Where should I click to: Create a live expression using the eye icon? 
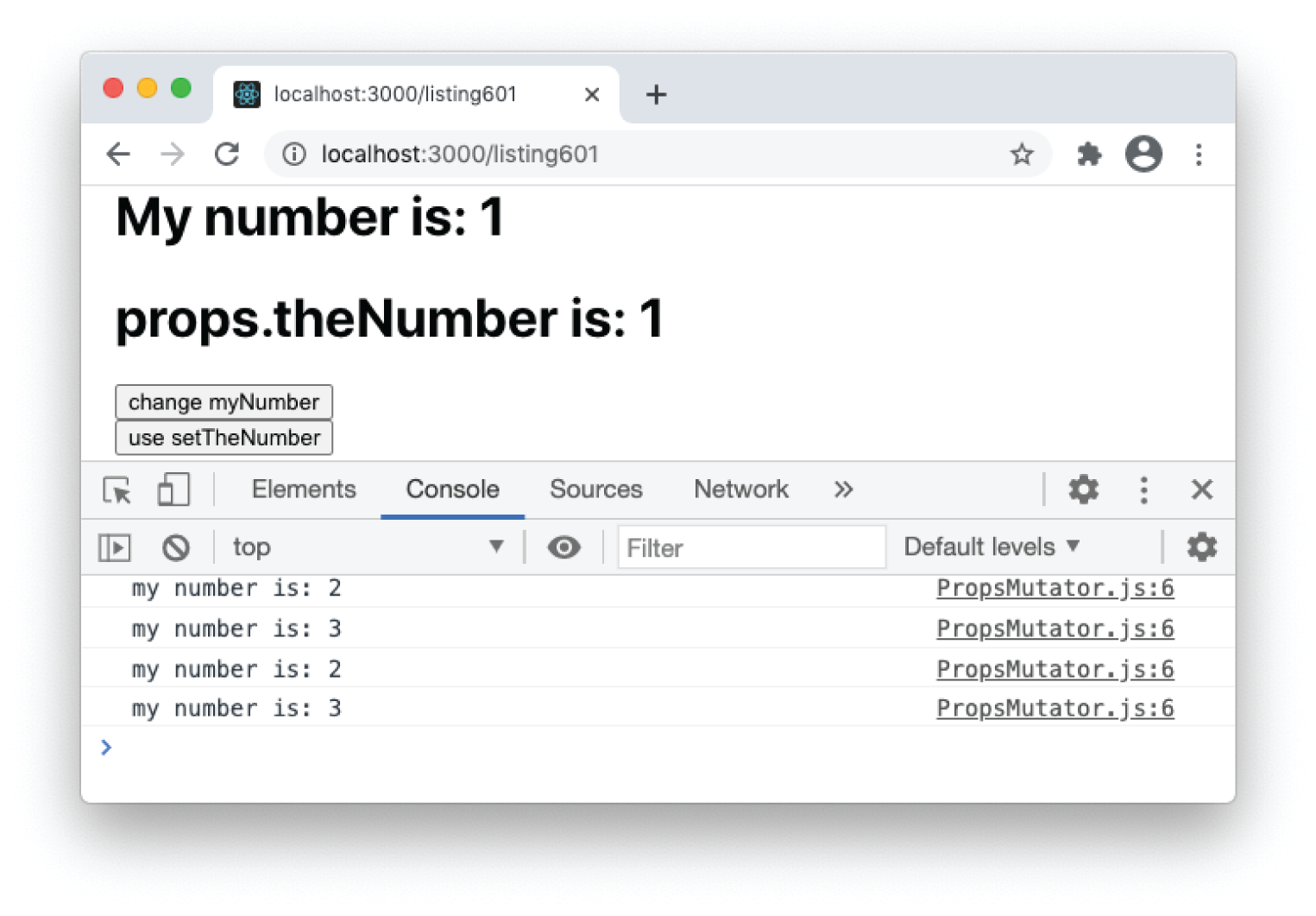pos(564,546)
